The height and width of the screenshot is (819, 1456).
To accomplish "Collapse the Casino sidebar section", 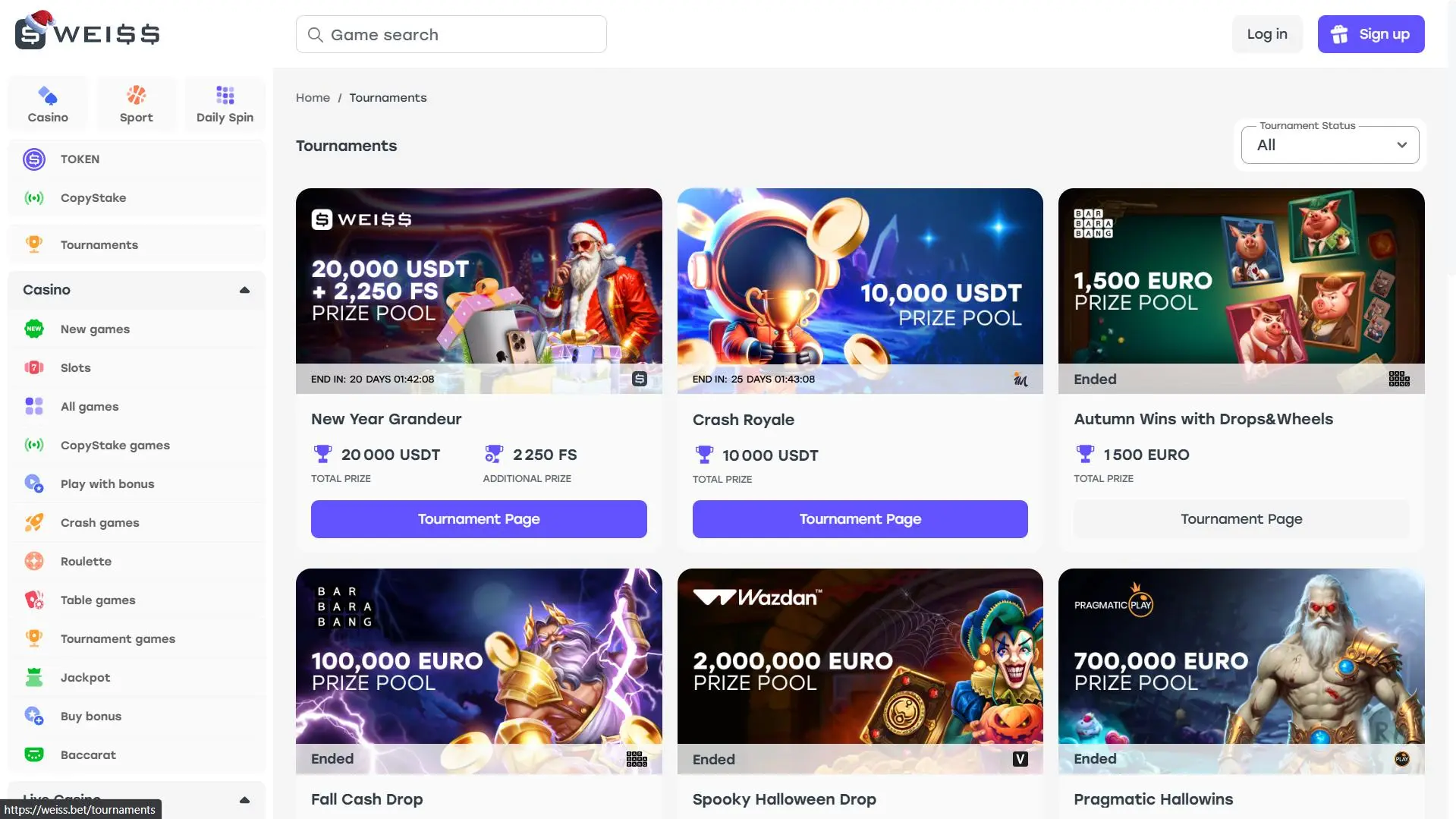I will (244, 290).
